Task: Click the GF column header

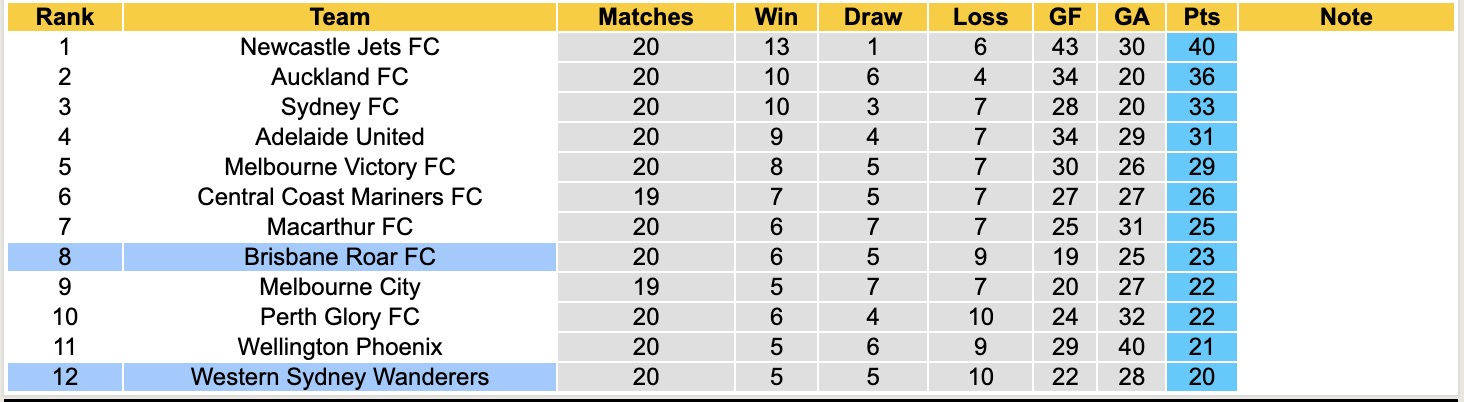Action: (1066, 17)
